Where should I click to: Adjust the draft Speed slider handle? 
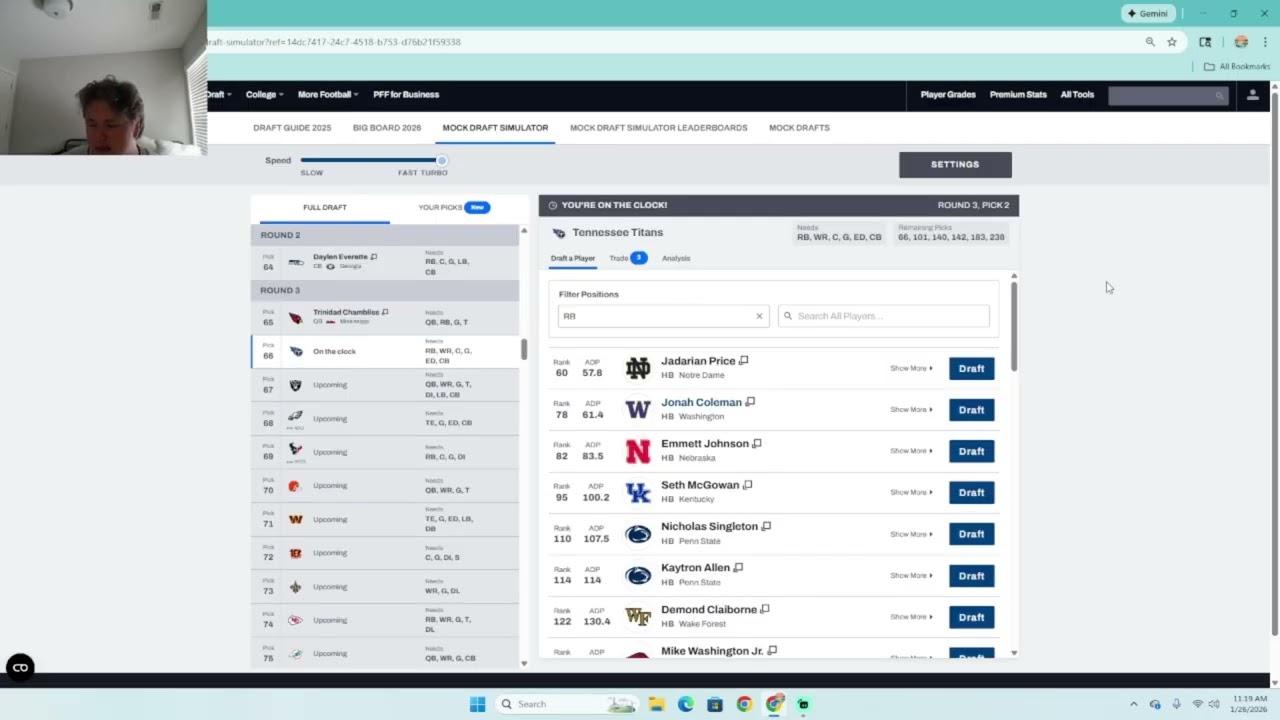pyautogui.click(x=441, y=160)
